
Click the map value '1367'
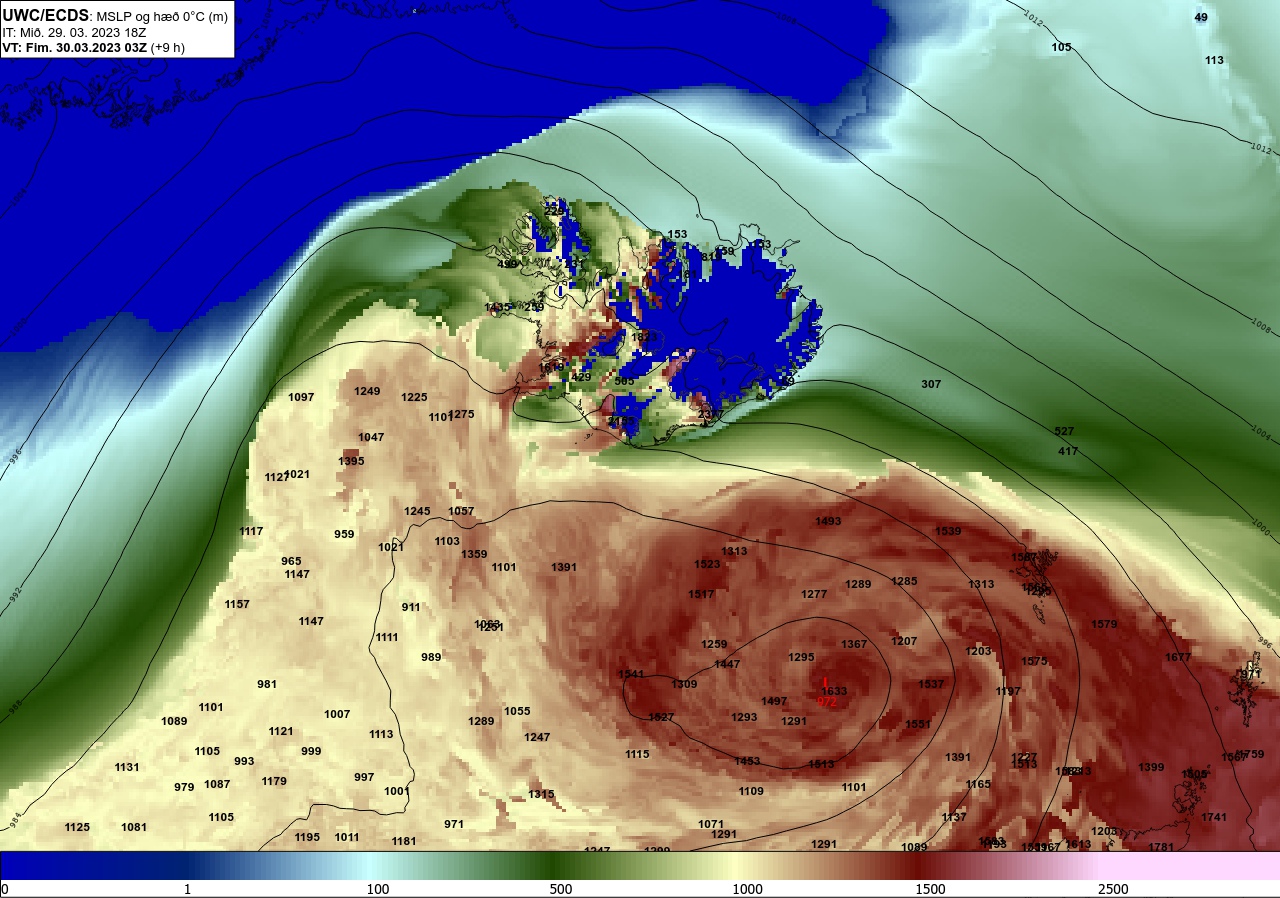click(x=854, y=644)
